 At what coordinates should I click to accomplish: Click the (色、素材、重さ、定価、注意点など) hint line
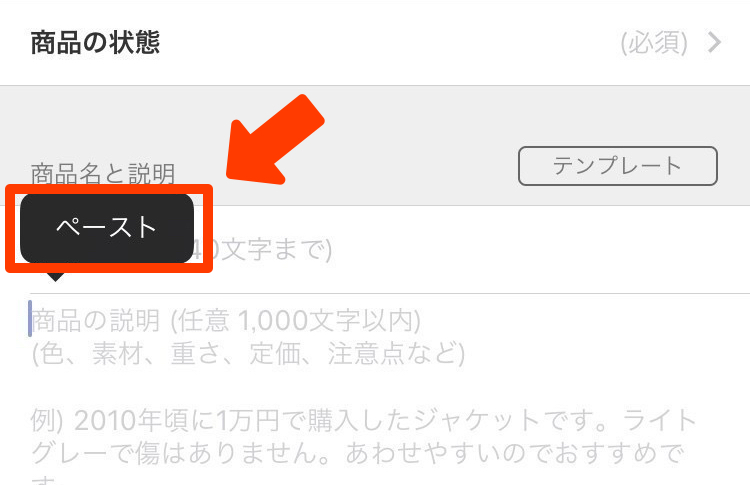pyautogui.click(x=248, y=353)
